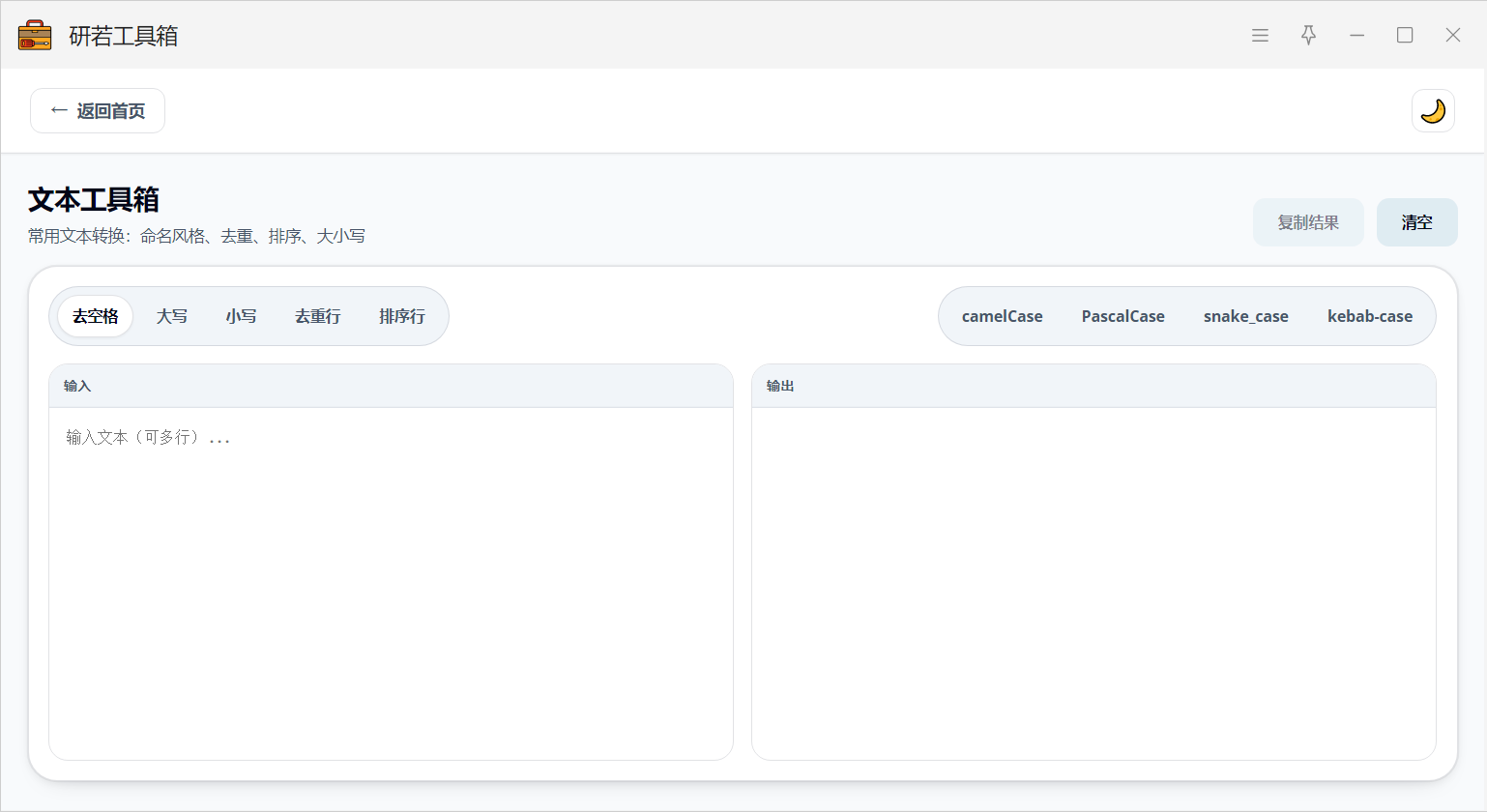Minimize the 研若工具箱 window
Image resolution: width=1487 pixels, height=812 pixels.
1356,36
